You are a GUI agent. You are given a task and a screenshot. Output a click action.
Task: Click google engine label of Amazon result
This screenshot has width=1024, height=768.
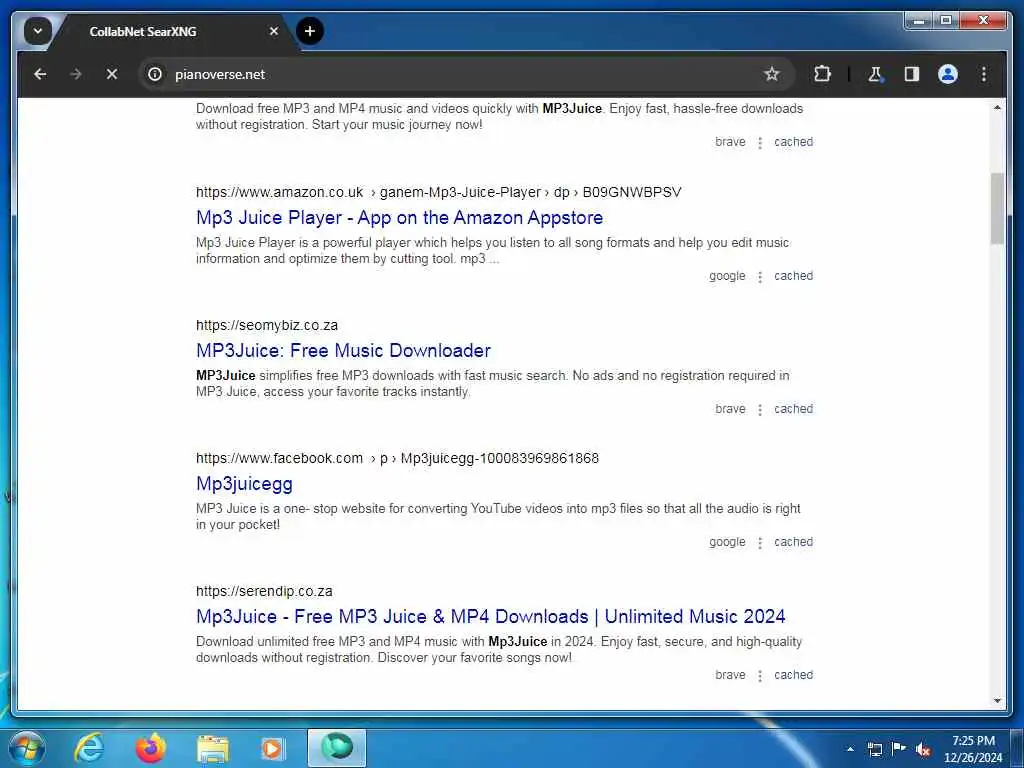[727, 276]
